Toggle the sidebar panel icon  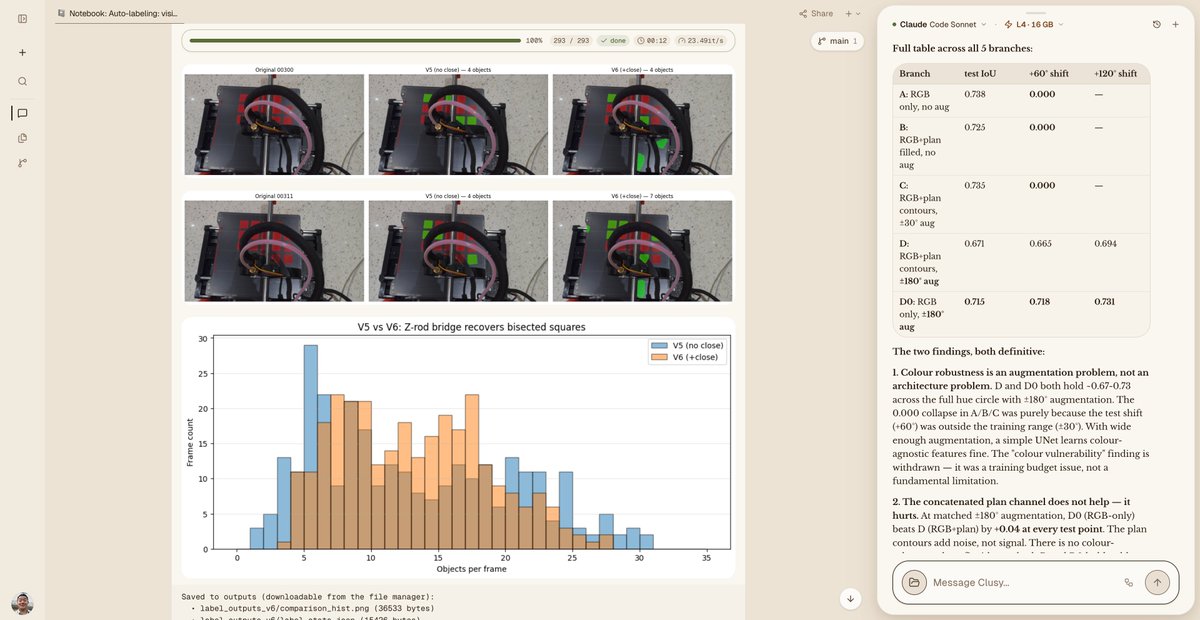tap(22, 18)
